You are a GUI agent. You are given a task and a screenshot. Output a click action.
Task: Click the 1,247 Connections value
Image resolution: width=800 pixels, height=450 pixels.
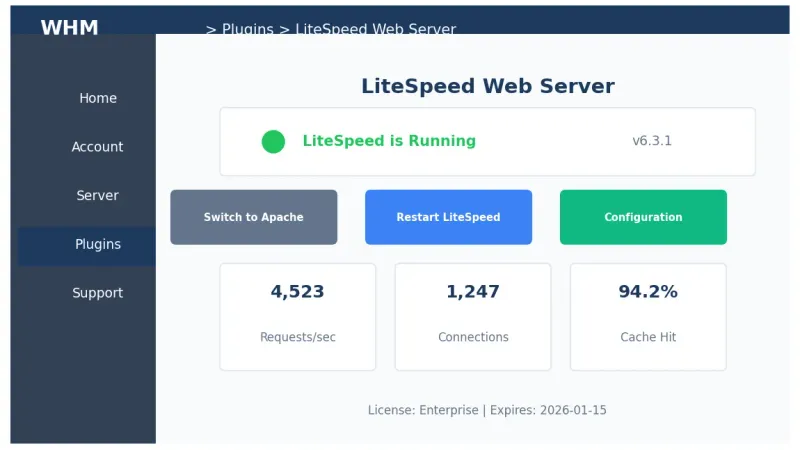point(473,291)
